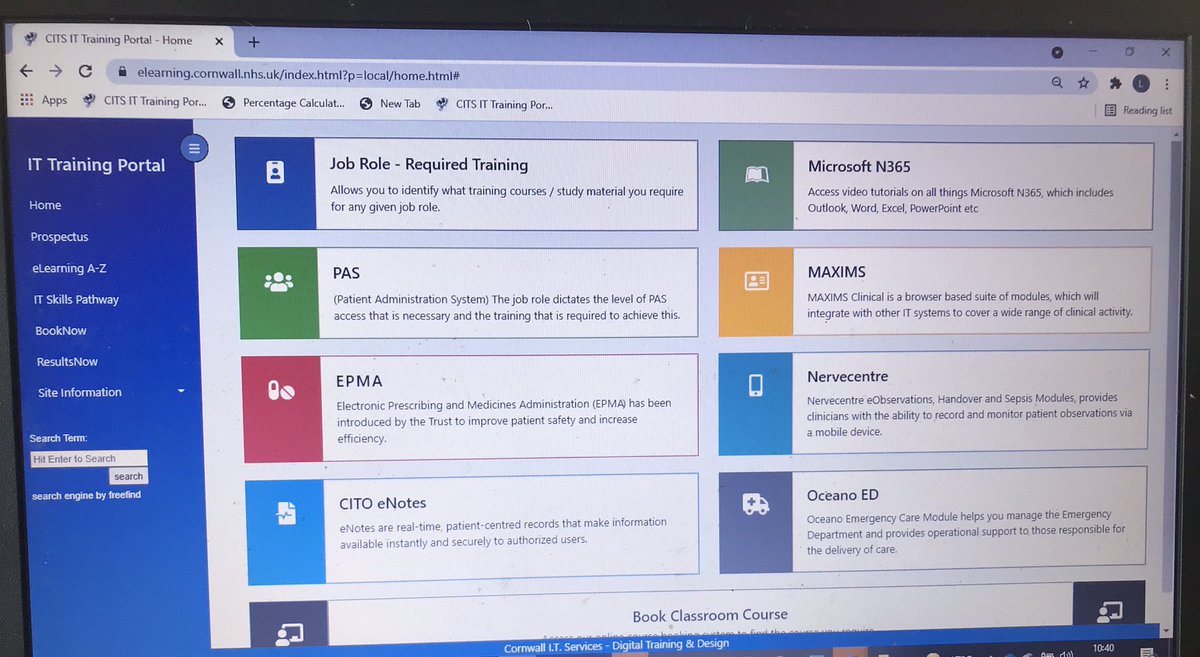Click the browser forward arrow
This screenshot has width=1200, height=657.
55,71
